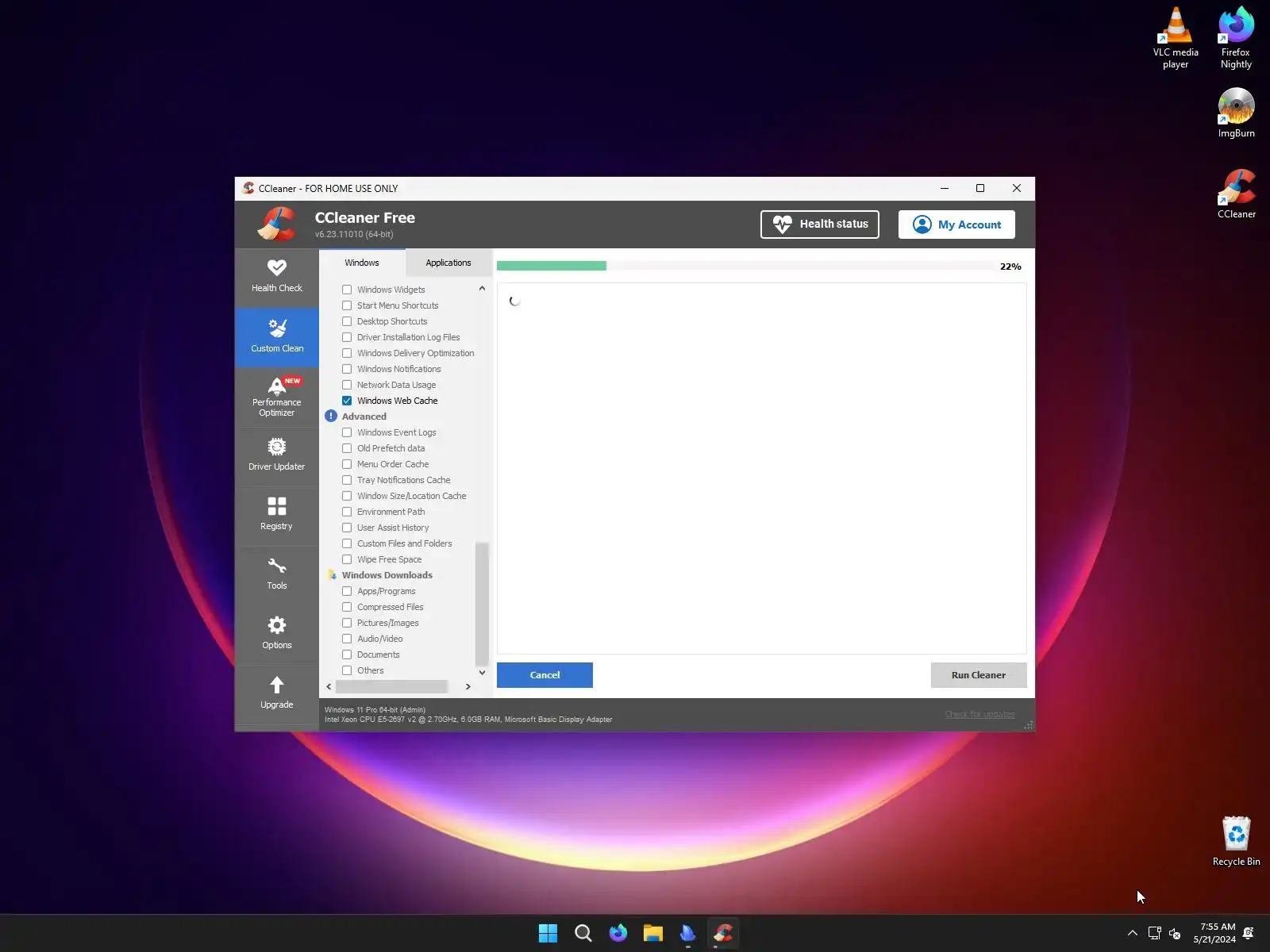Open the notification center icon

point(1249,933)
